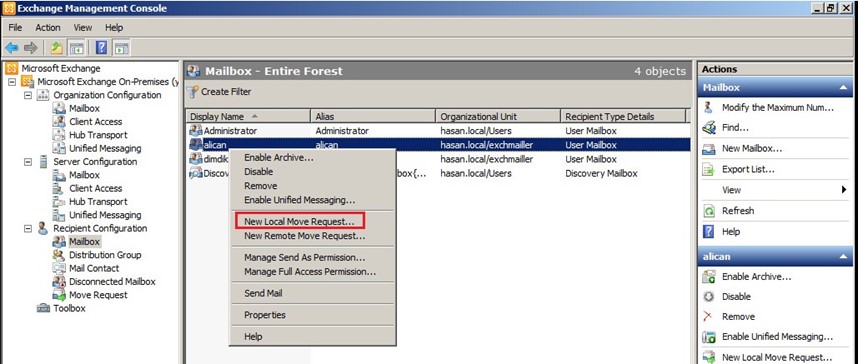Click the Up one level toolbar icon
Screen dimensions: 858x364
click(56, 48)
